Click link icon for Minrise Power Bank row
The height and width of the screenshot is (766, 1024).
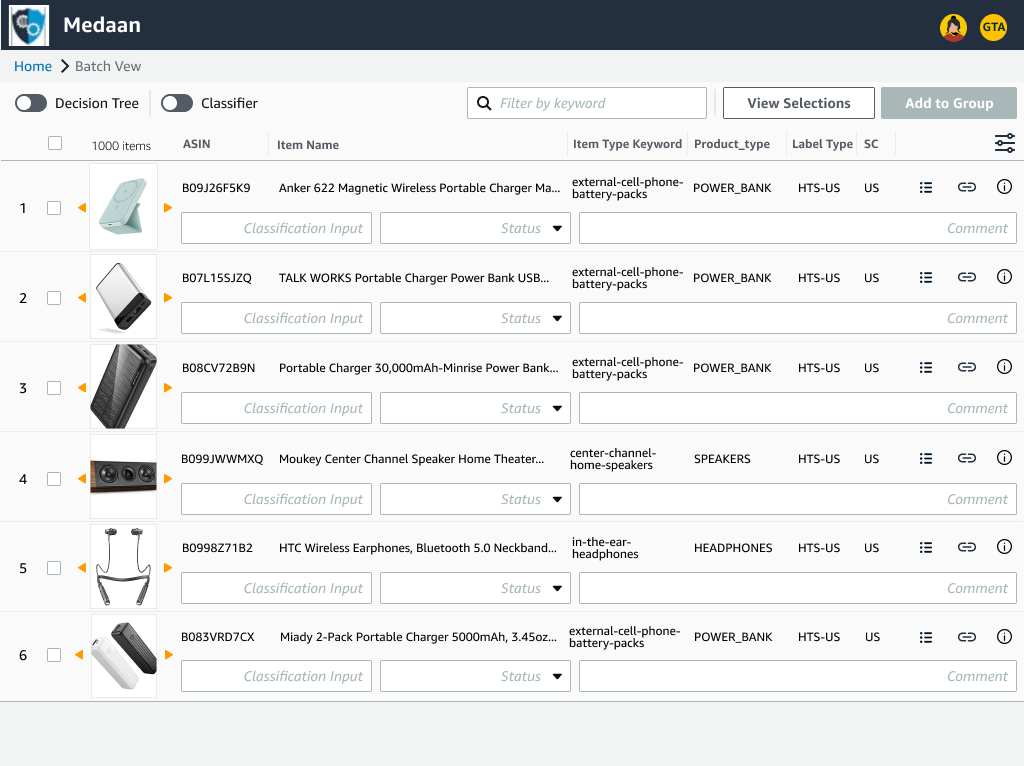967,368
